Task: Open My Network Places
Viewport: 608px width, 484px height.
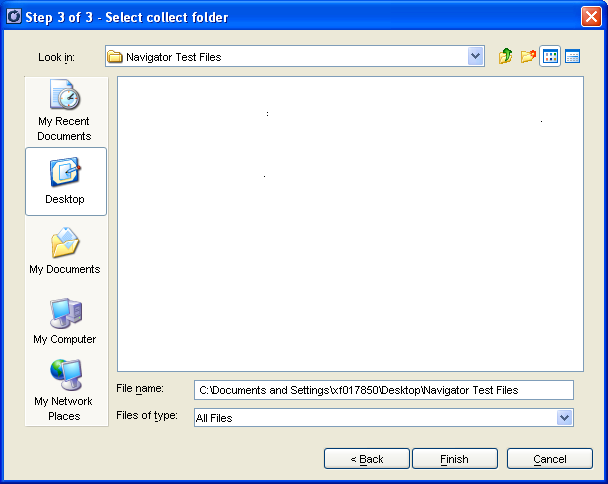Action: [x=65, y=391]
